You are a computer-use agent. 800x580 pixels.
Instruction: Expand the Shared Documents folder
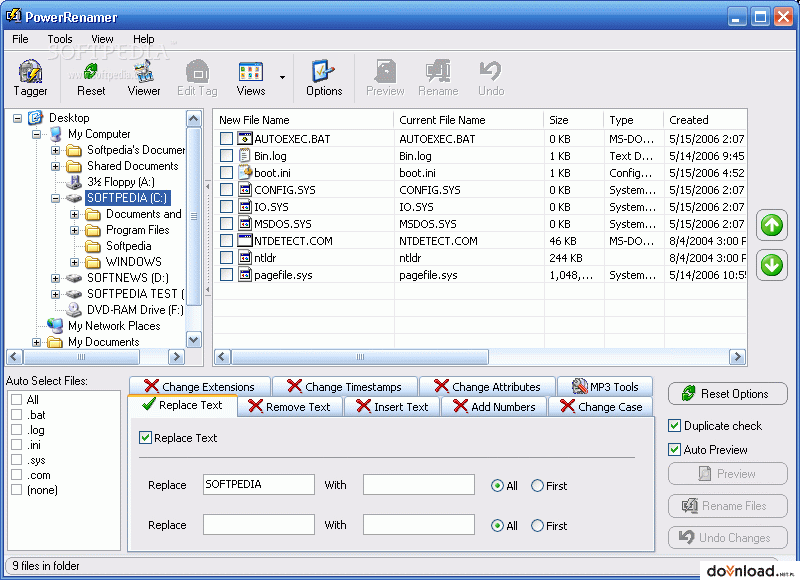[x=55, y=166]
